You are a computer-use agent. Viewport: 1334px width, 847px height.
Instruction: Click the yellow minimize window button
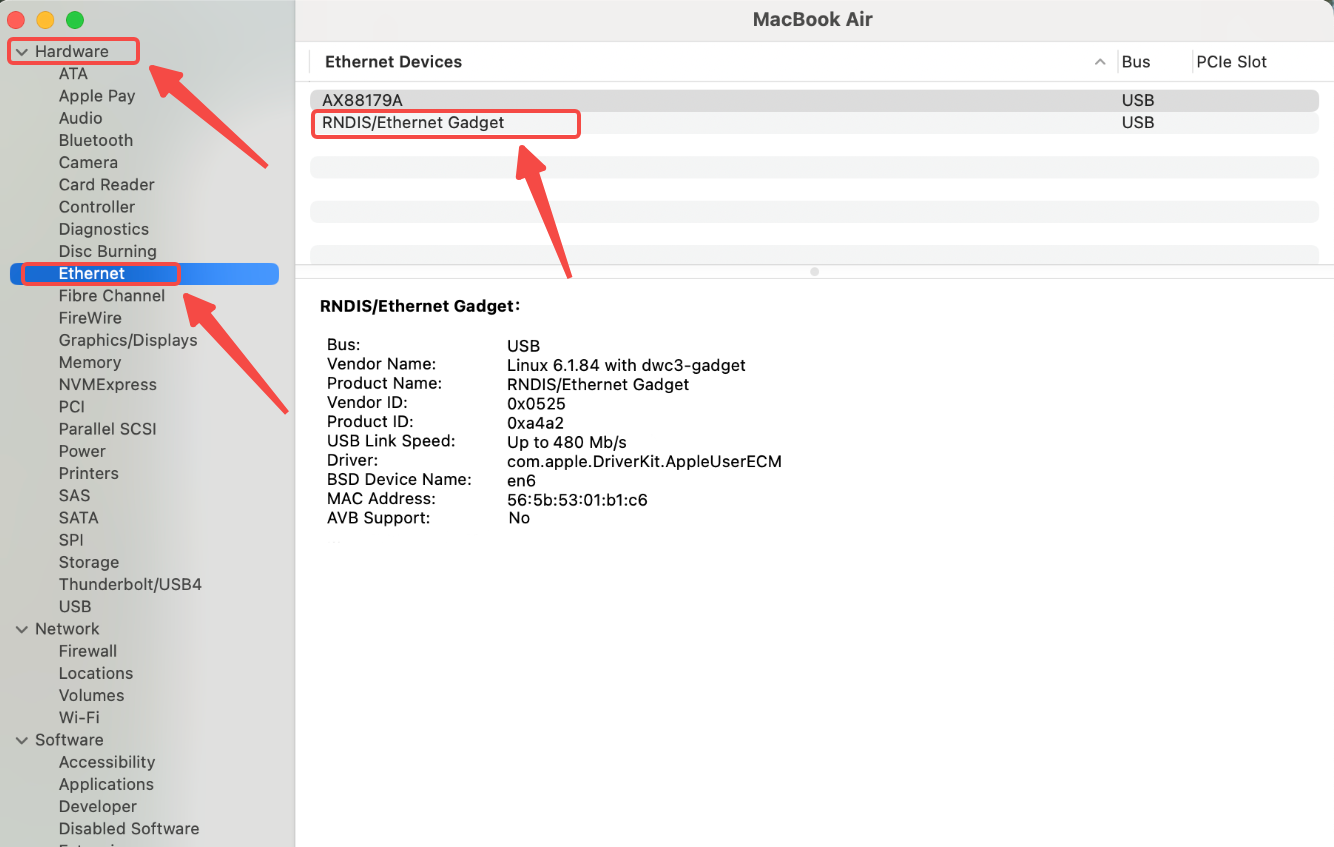point(45,20)
